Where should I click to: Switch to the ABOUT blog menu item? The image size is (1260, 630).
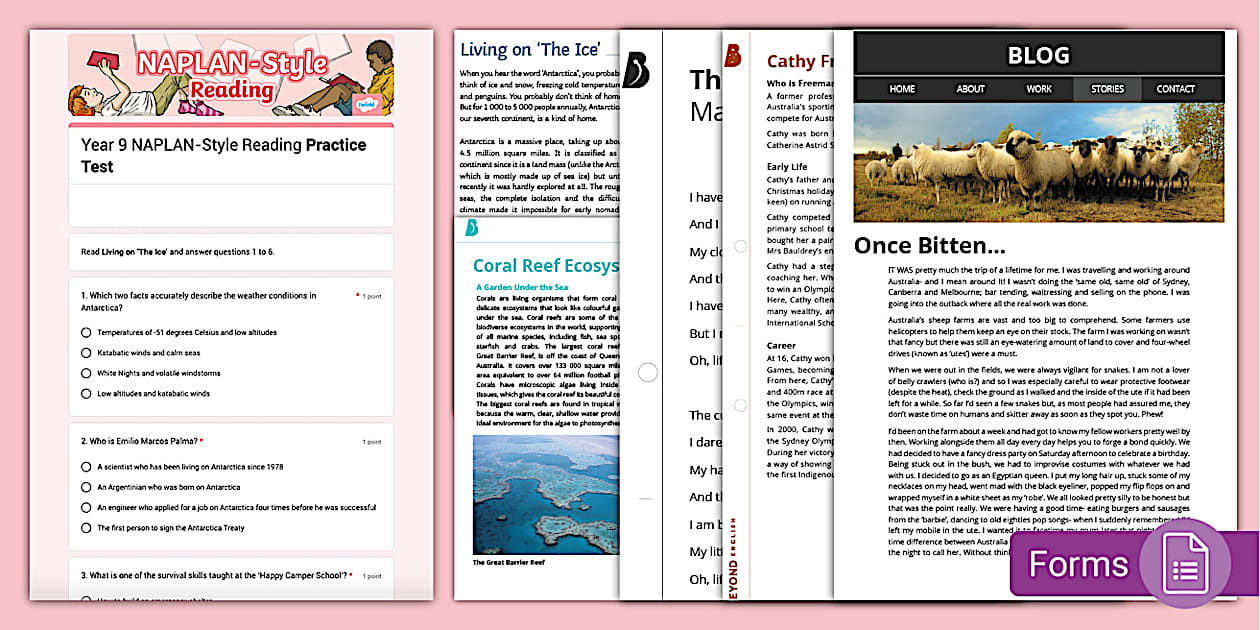[x=970, y=89]
